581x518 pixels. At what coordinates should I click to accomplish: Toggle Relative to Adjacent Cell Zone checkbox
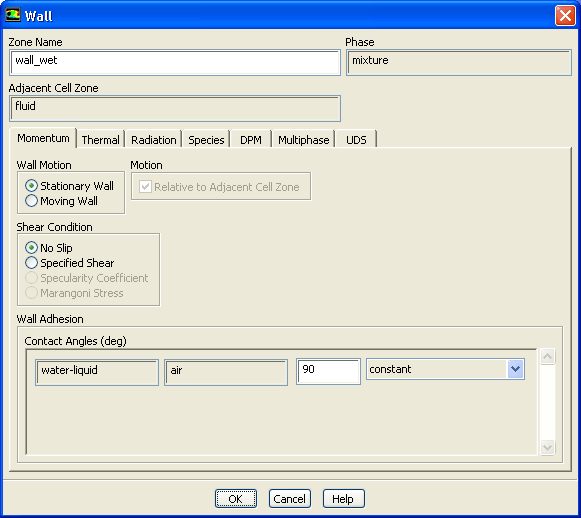click(x=145, y=187)
